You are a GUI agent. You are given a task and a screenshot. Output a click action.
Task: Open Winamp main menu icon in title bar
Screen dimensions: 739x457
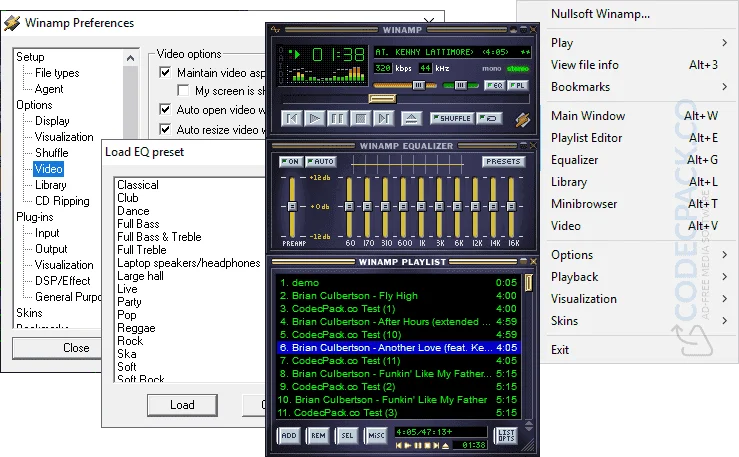pos(275,30)
